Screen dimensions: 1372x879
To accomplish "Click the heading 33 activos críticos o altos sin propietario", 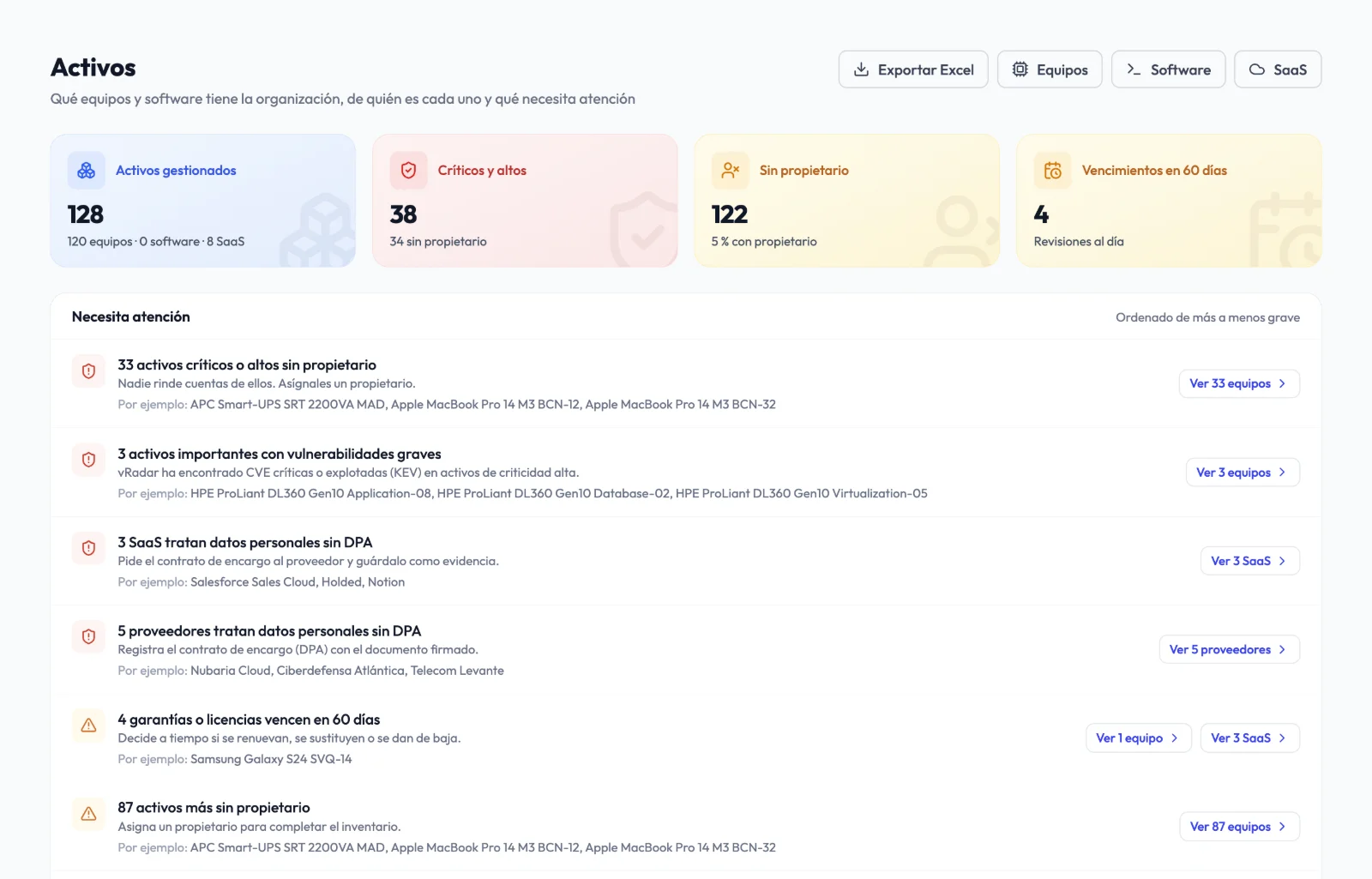I will [247, 365].
